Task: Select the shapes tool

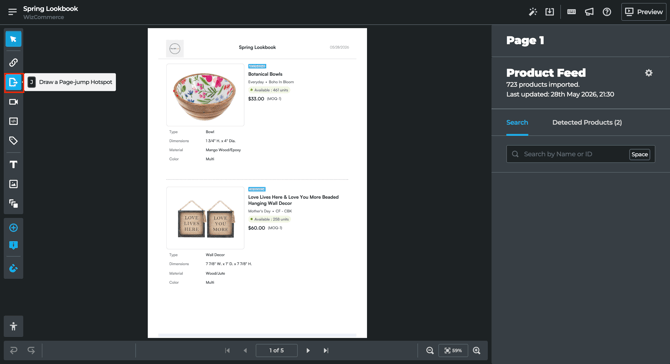Action: click(13, 204)
